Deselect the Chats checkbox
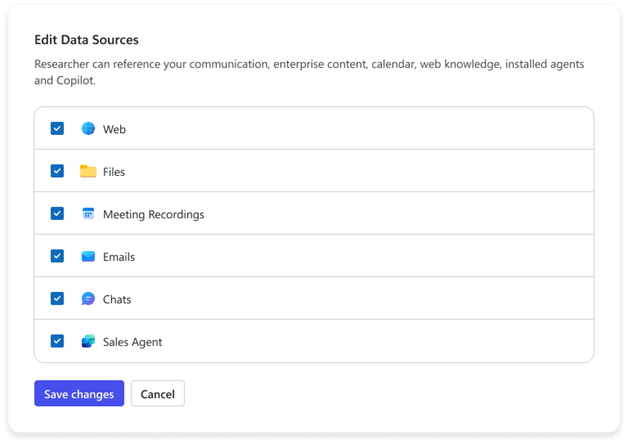Screen dimensions: 628x444 tap(58, 299)
